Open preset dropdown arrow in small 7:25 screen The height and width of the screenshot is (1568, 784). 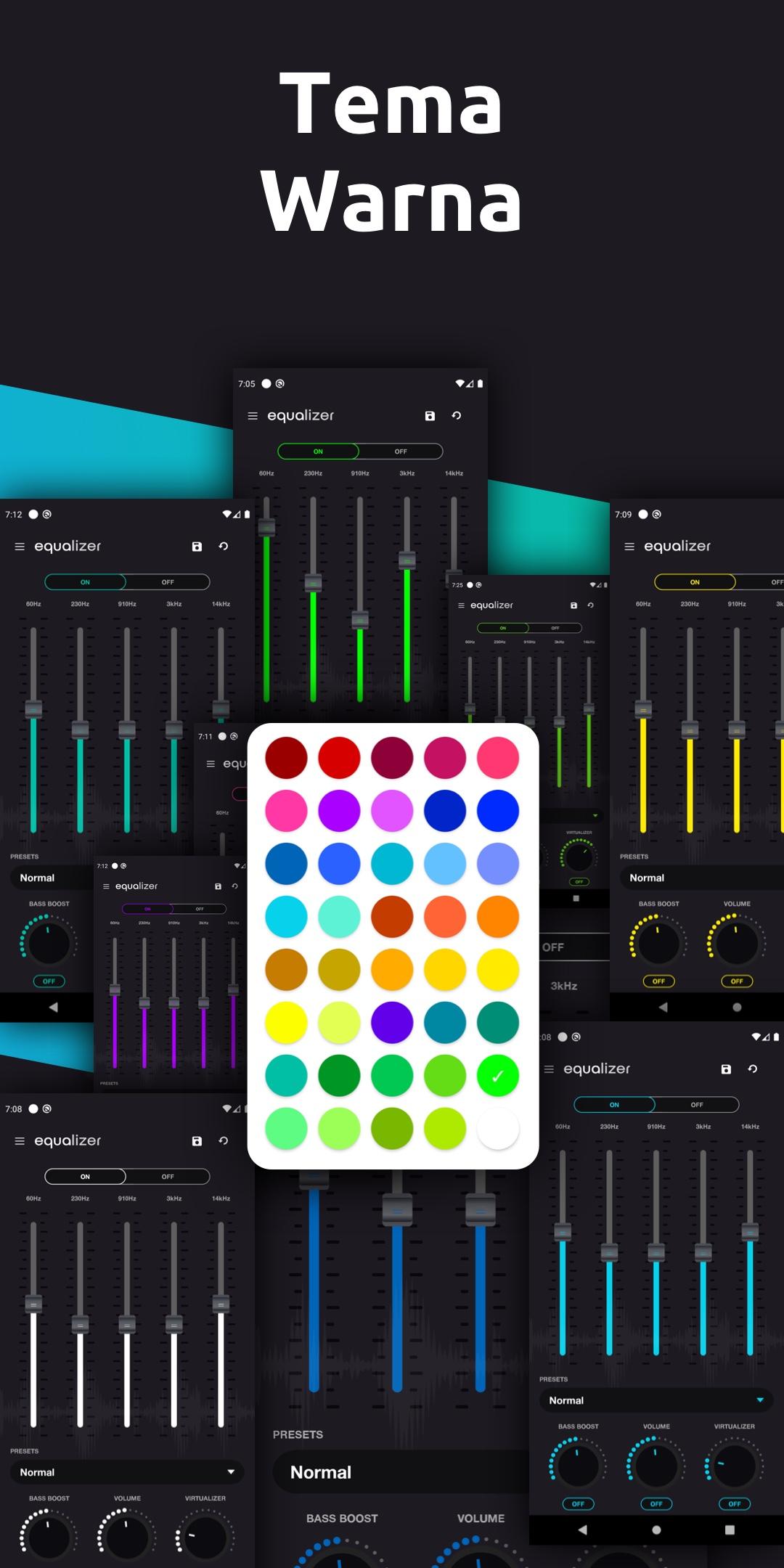coord(595,816)
